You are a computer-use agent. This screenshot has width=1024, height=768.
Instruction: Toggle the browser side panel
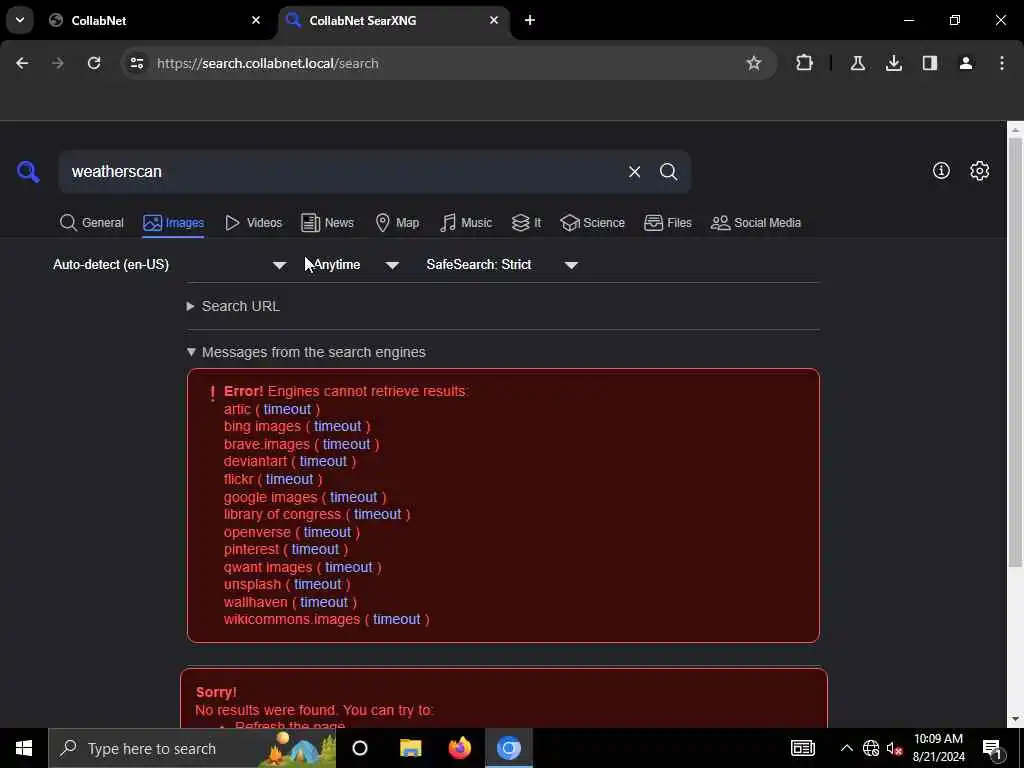coord(930,63)
